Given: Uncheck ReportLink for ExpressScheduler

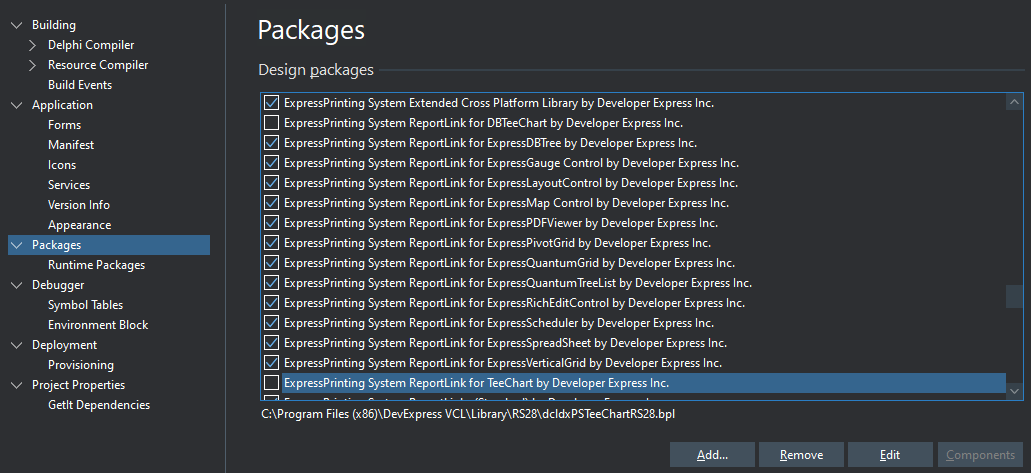Looking at the screenshot, I should 271,323.
